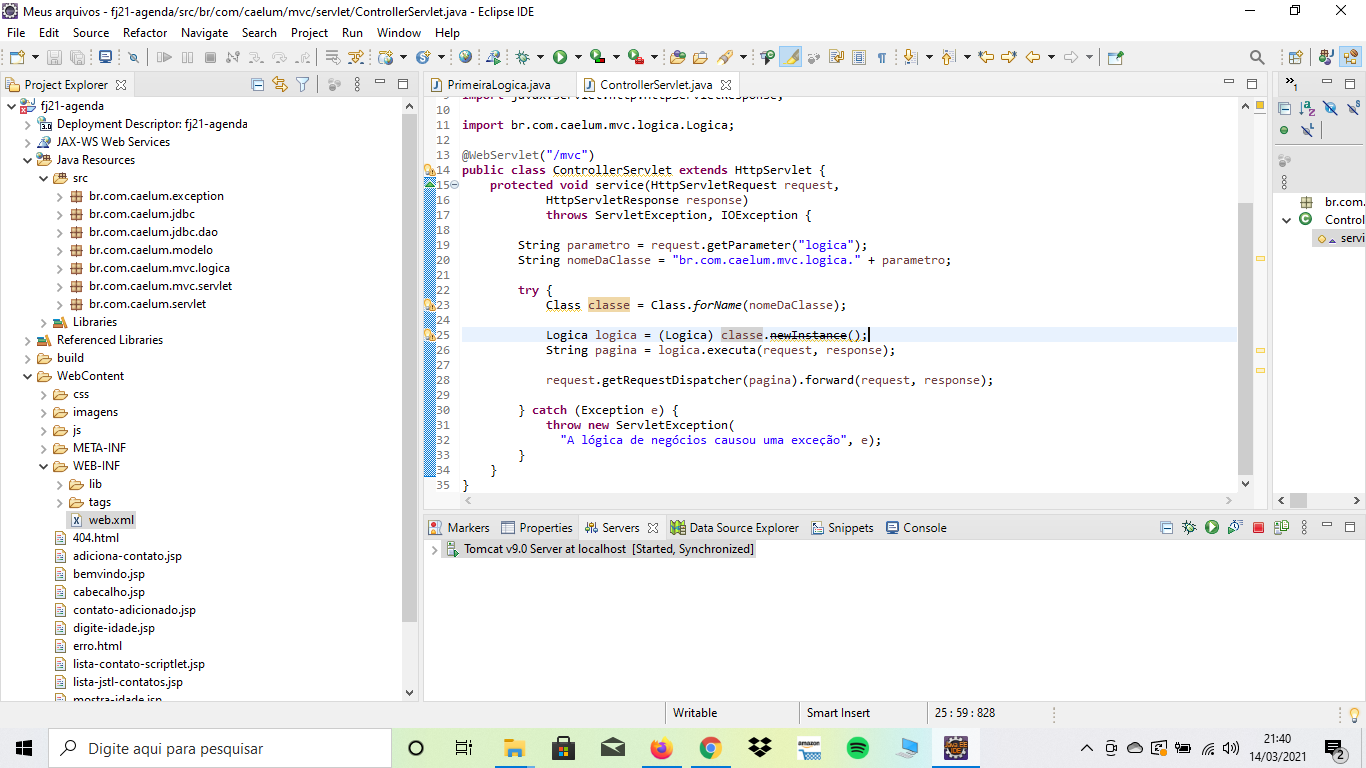The width and height of the screenshot is (1366, 768).
Task: Stop the Tomcat server with the red square
Action: [1258, 527]
